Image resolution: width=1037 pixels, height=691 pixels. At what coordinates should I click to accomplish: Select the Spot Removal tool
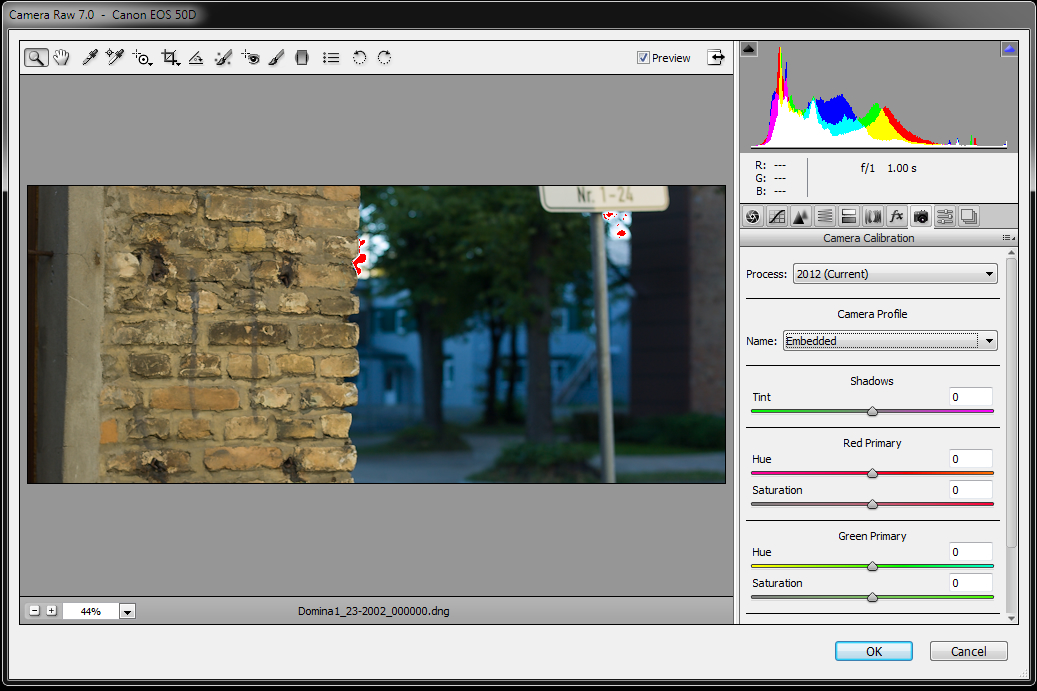pyautogui.click(x=224, y=58)
